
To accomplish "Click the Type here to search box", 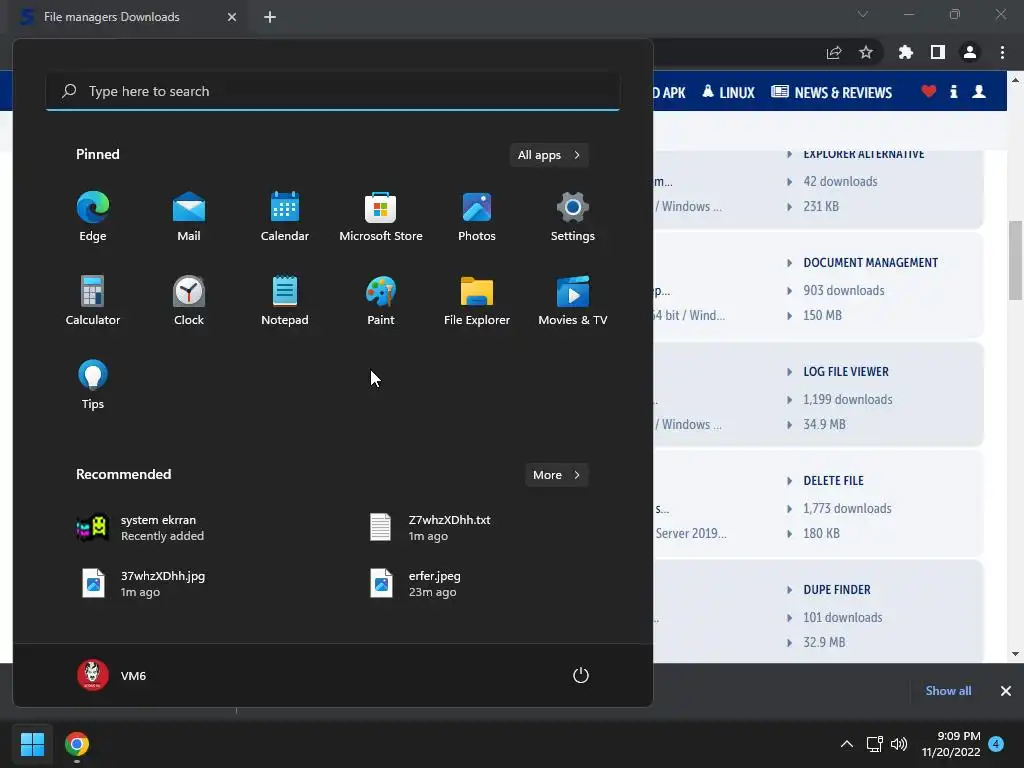I will click(332, 91).
